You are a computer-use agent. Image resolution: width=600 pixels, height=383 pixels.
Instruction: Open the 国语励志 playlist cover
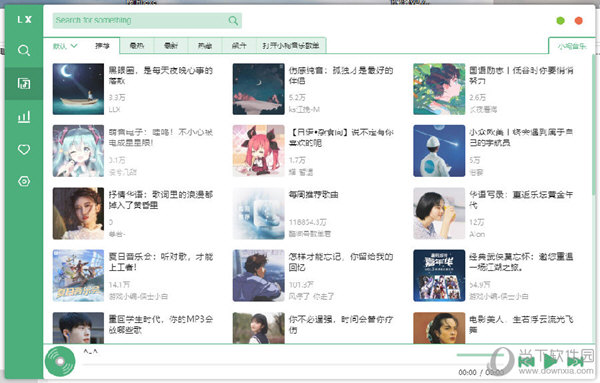(x=439, y=89)
